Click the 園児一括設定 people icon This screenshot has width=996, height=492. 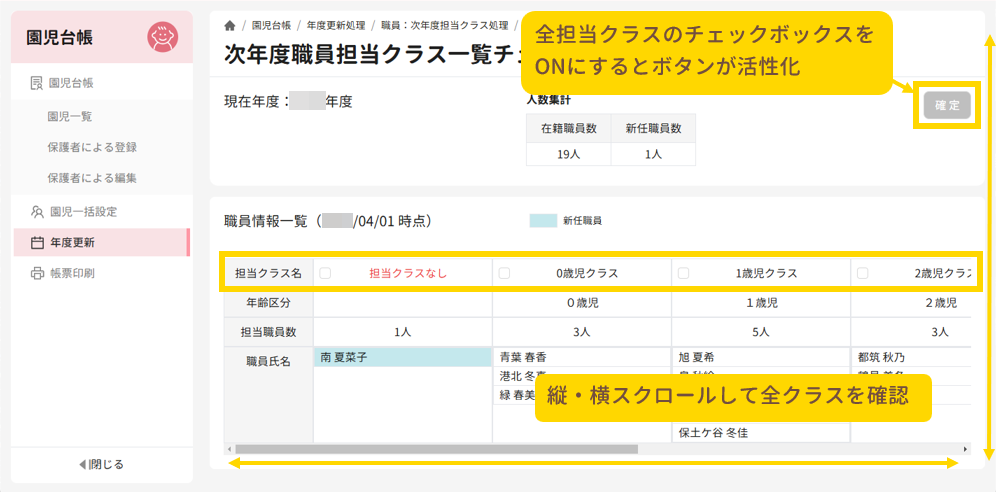pos(37,212)
